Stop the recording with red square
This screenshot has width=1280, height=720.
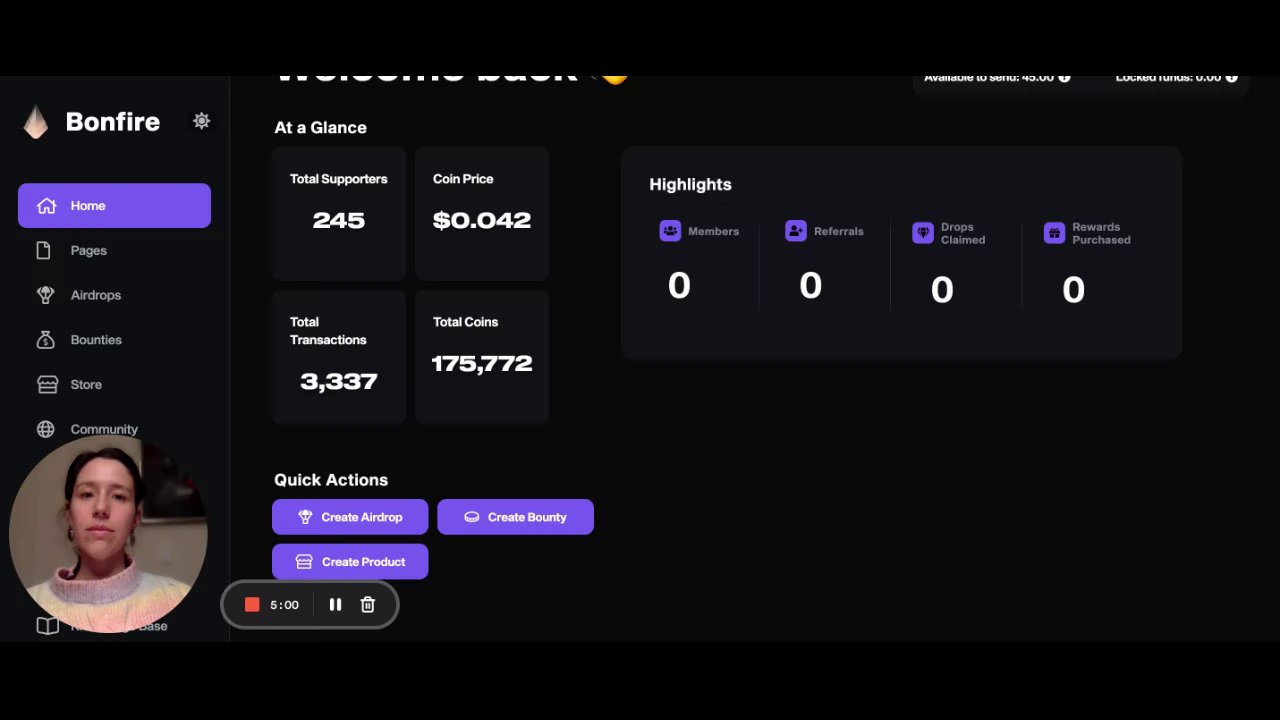pos(252,605)
